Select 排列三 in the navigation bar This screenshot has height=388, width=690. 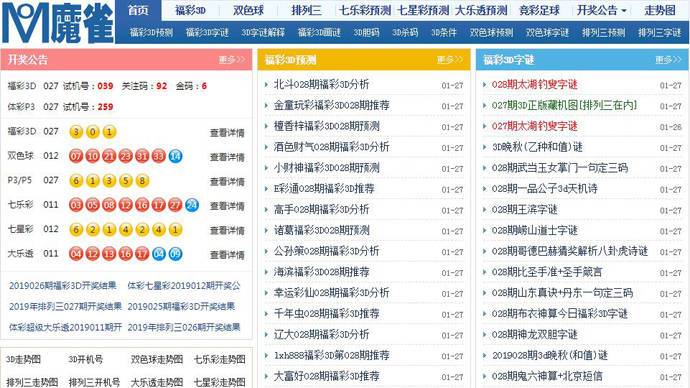(x=306, y=10)
